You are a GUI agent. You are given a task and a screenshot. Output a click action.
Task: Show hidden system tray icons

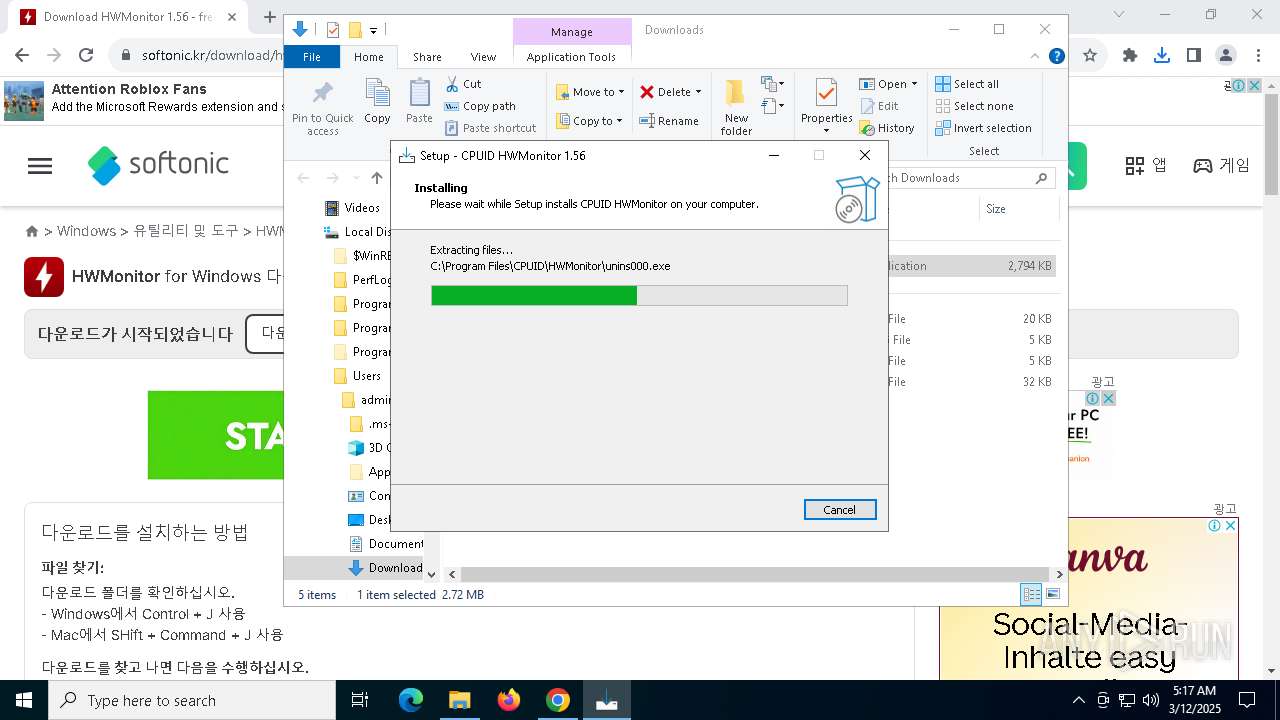[x=1078, y=700]
